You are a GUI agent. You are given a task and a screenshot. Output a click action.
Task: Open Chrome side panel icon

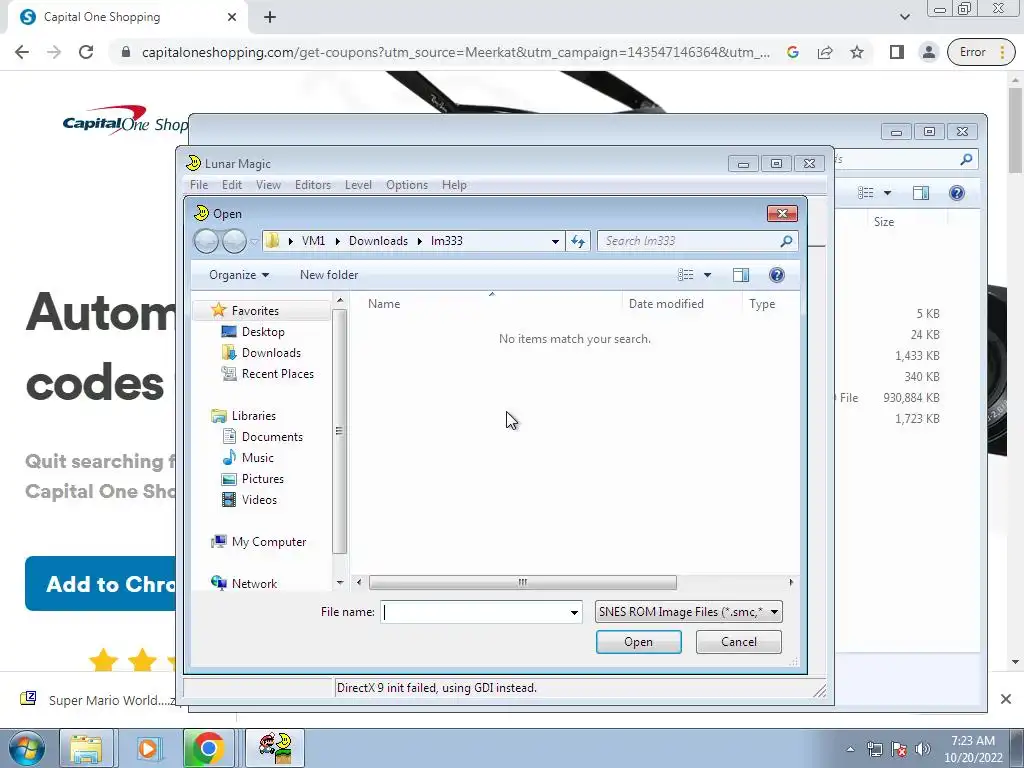pos(897,52)
